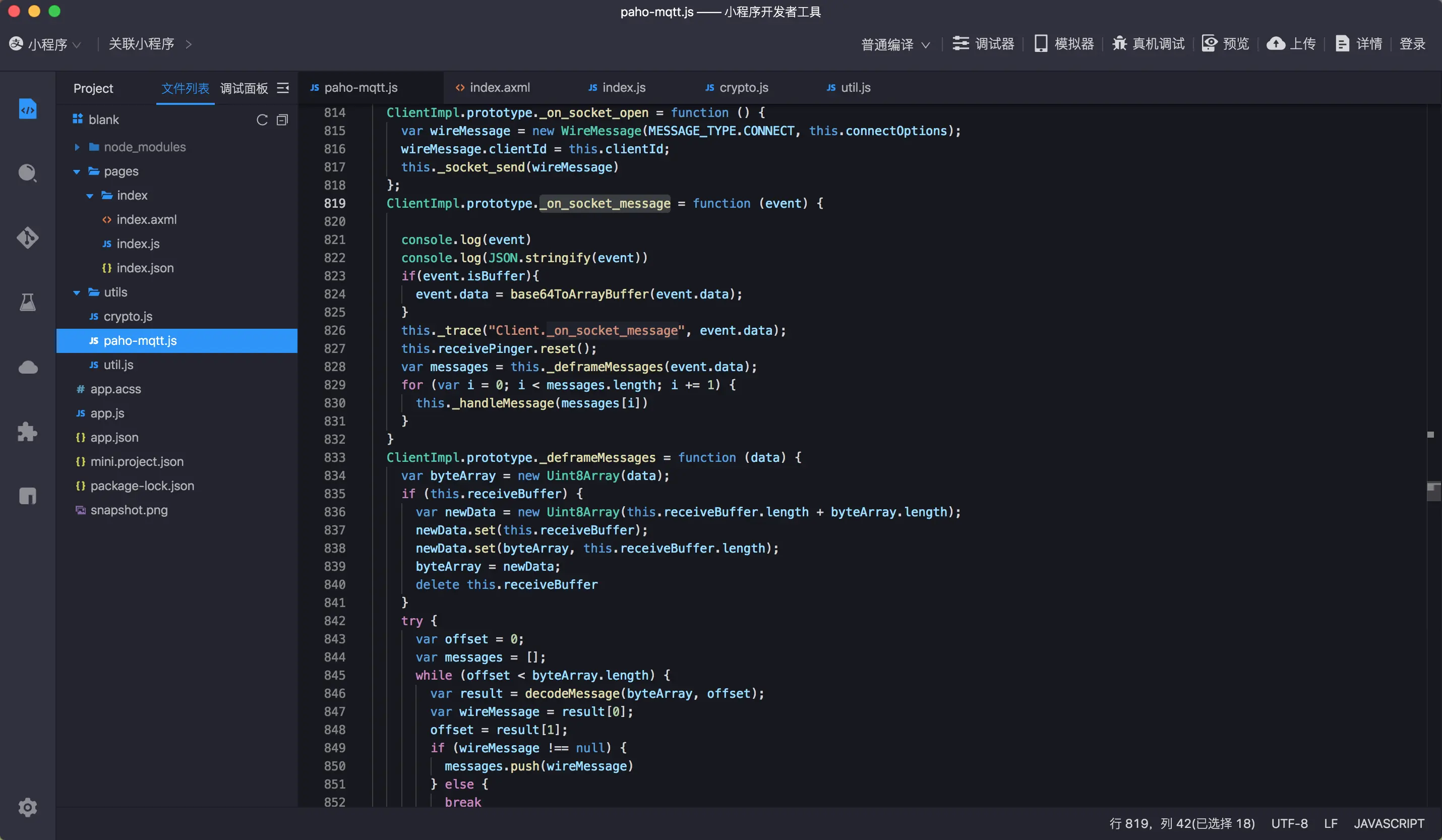Screen dimensions: 1442x840
Task: Open the flask test sidebar icon
Action: pyautogui.click(x=27, y=302)
